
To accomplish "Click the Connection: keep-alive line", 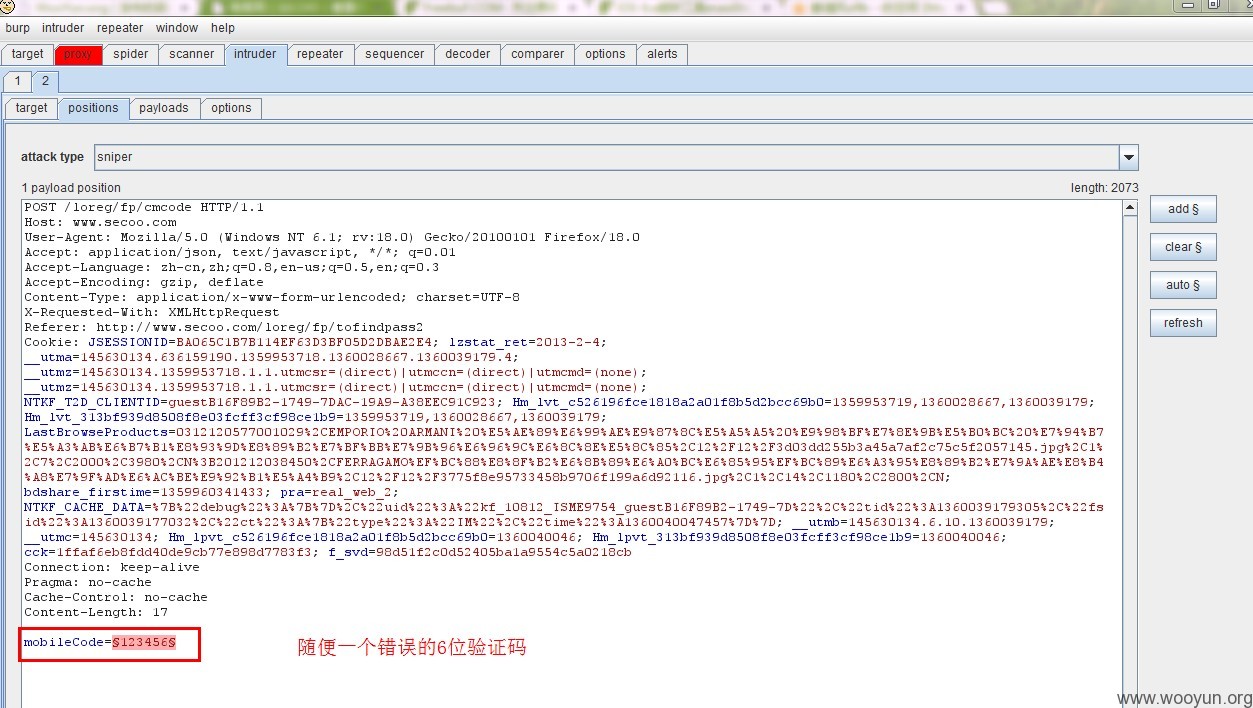I will point(111,567).
